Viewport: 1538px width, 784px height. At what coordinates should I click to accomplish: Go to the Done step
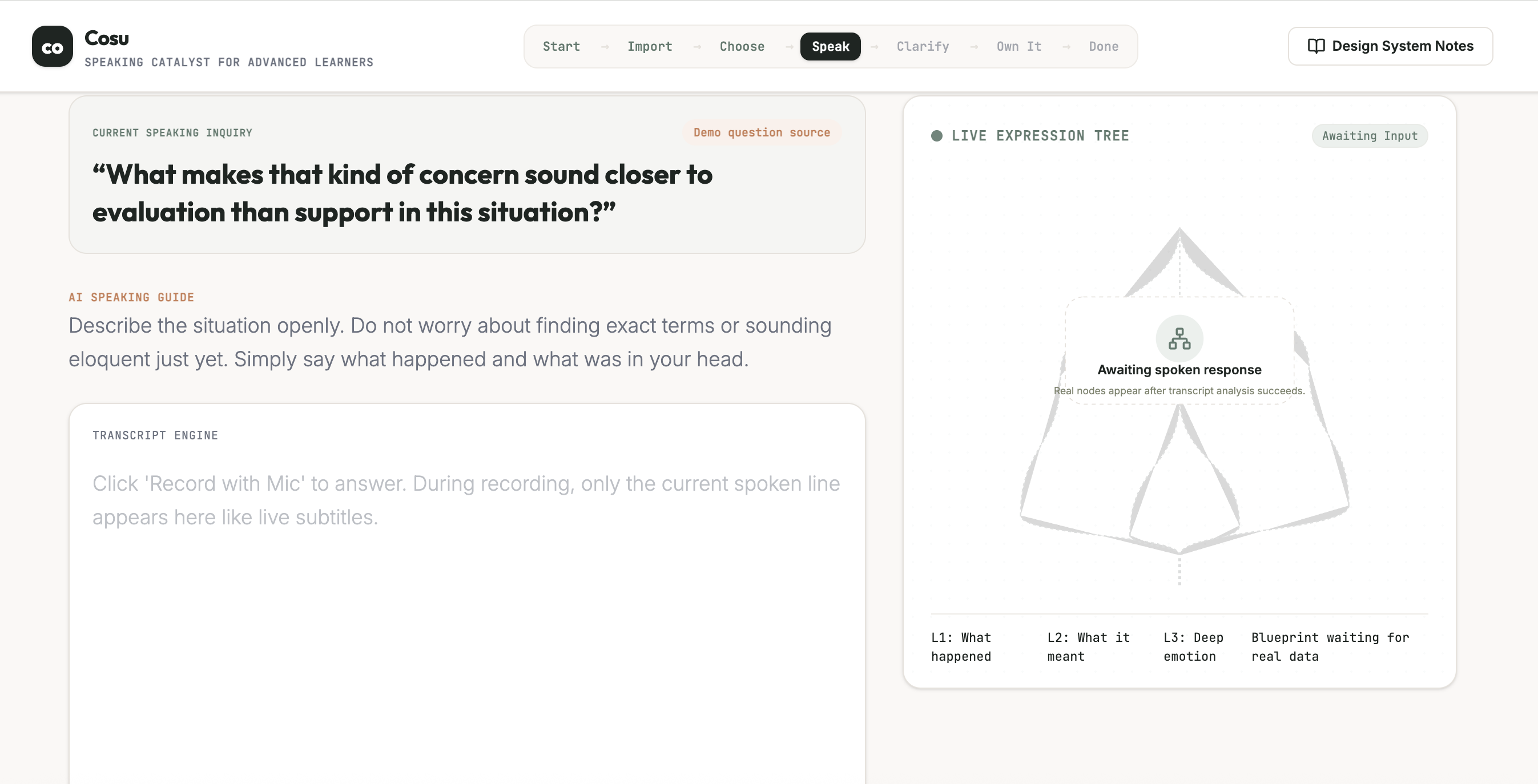(x=1104, y=47)
